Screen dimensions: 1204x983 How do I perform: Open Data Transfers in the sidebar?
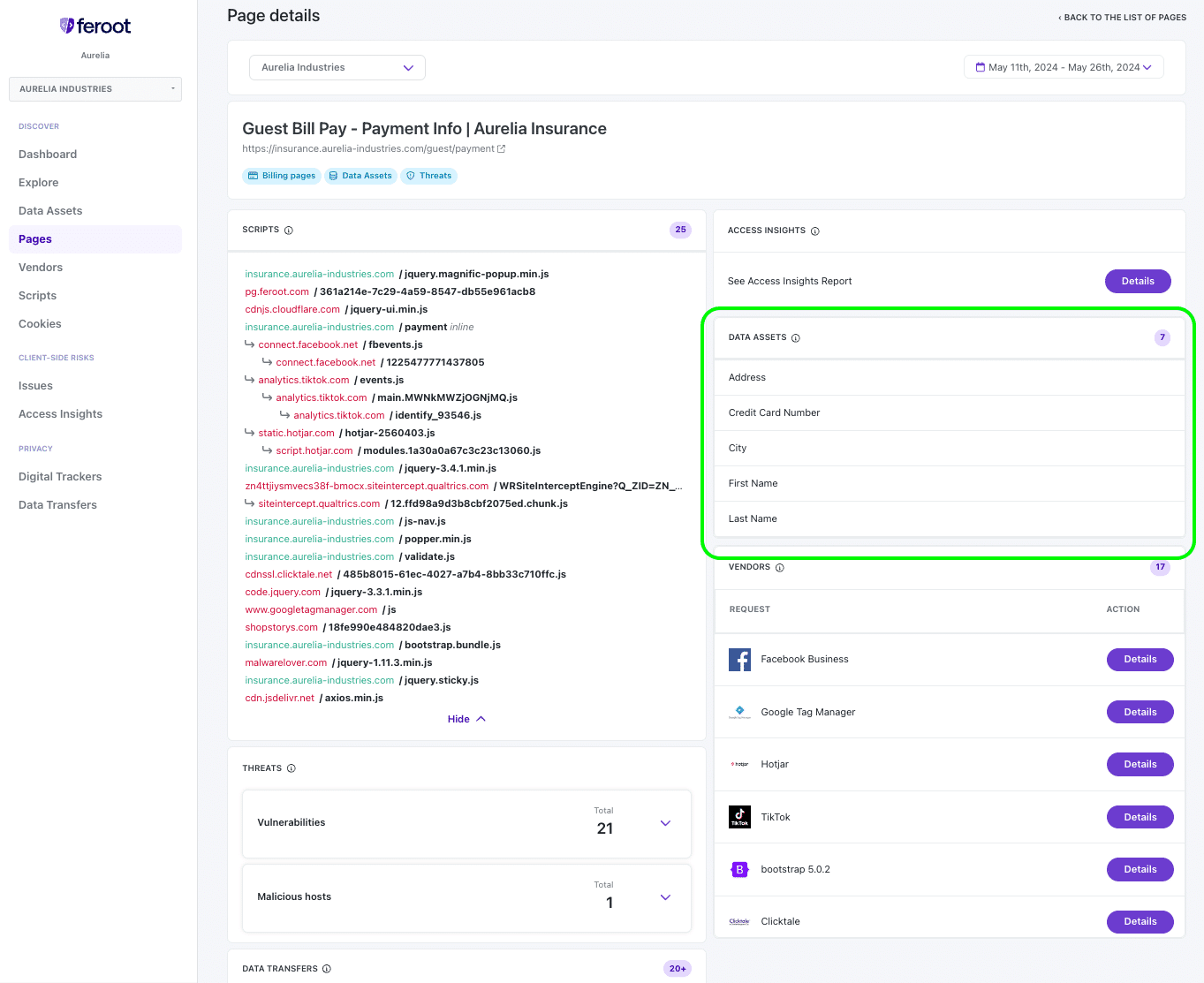[57, 505]
